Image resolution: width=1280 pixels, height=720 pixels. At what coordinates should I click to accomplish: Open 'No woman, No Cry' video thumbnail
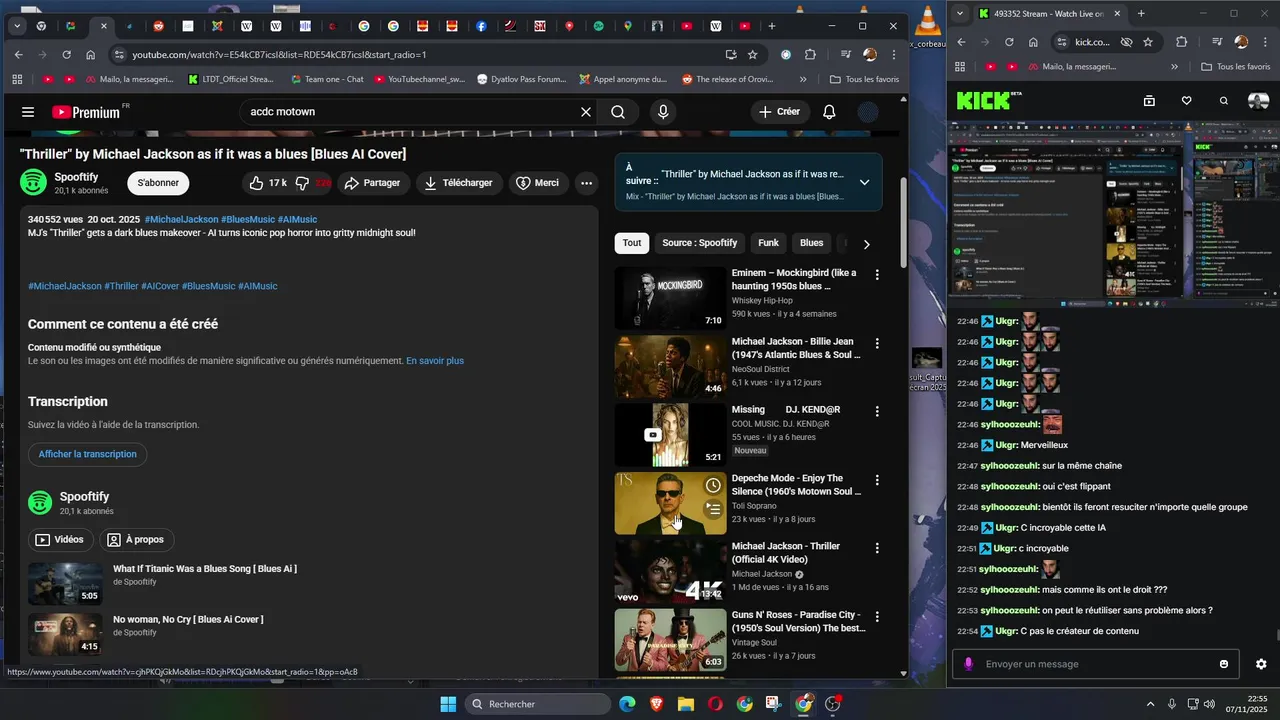pyautogui.click(x=65, y=634)
